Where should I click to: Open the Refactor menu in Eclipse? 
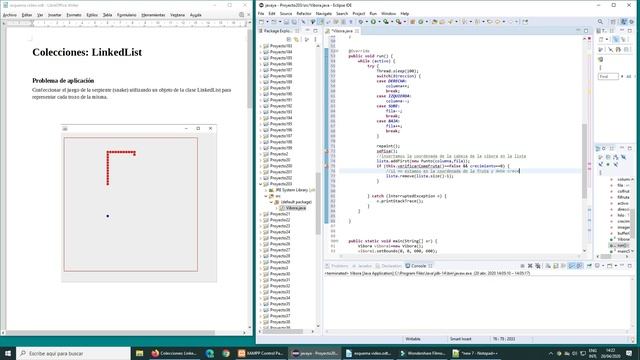click(x=304, y=13)
